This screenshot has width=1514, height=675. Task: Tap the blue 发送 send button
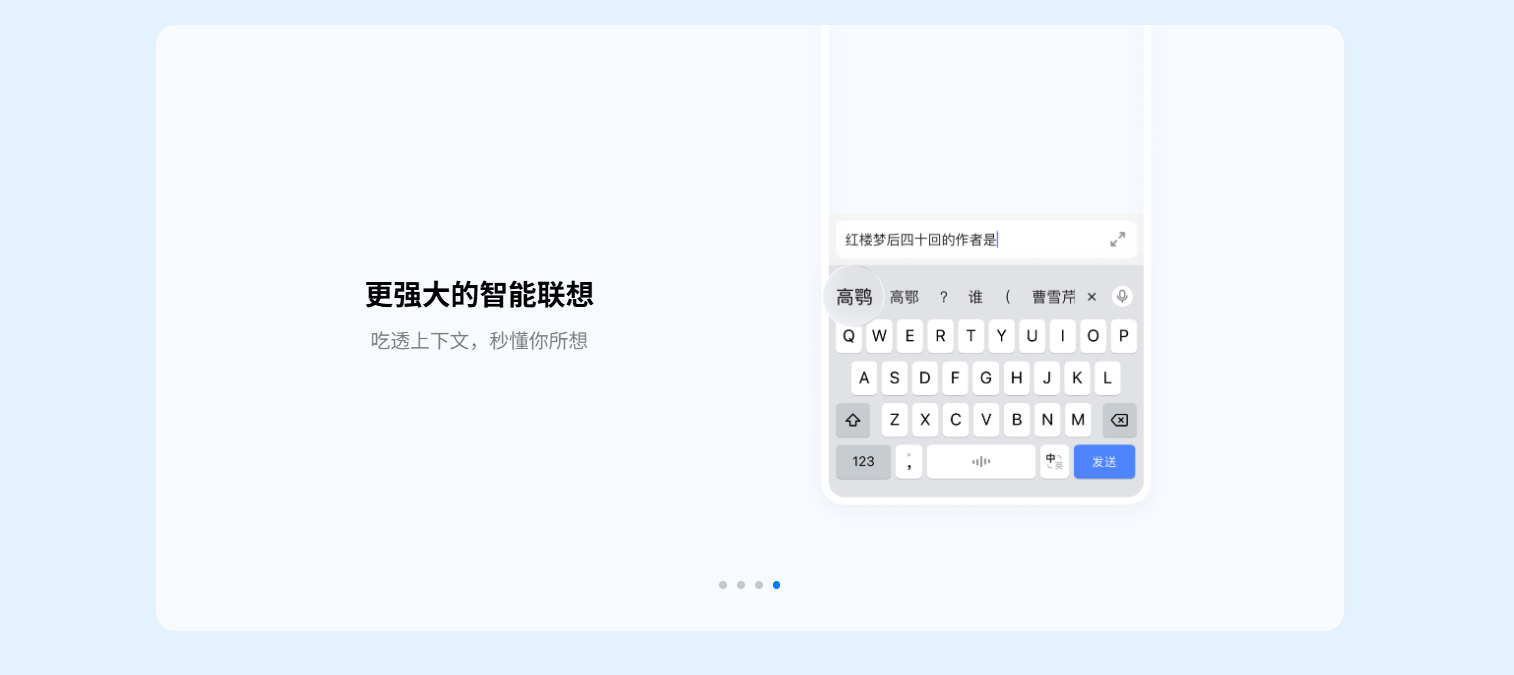coord(1104,461)
